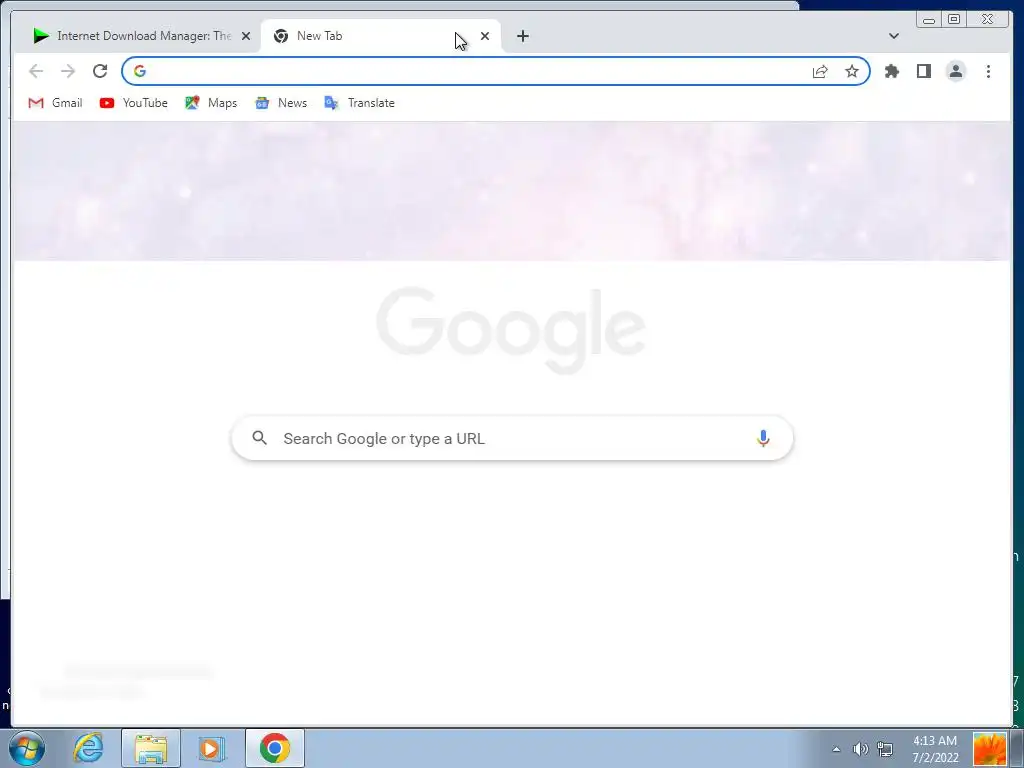
Task: Click the orange flower tray icon
Action: pyautogui.click(x=989, y=749)
